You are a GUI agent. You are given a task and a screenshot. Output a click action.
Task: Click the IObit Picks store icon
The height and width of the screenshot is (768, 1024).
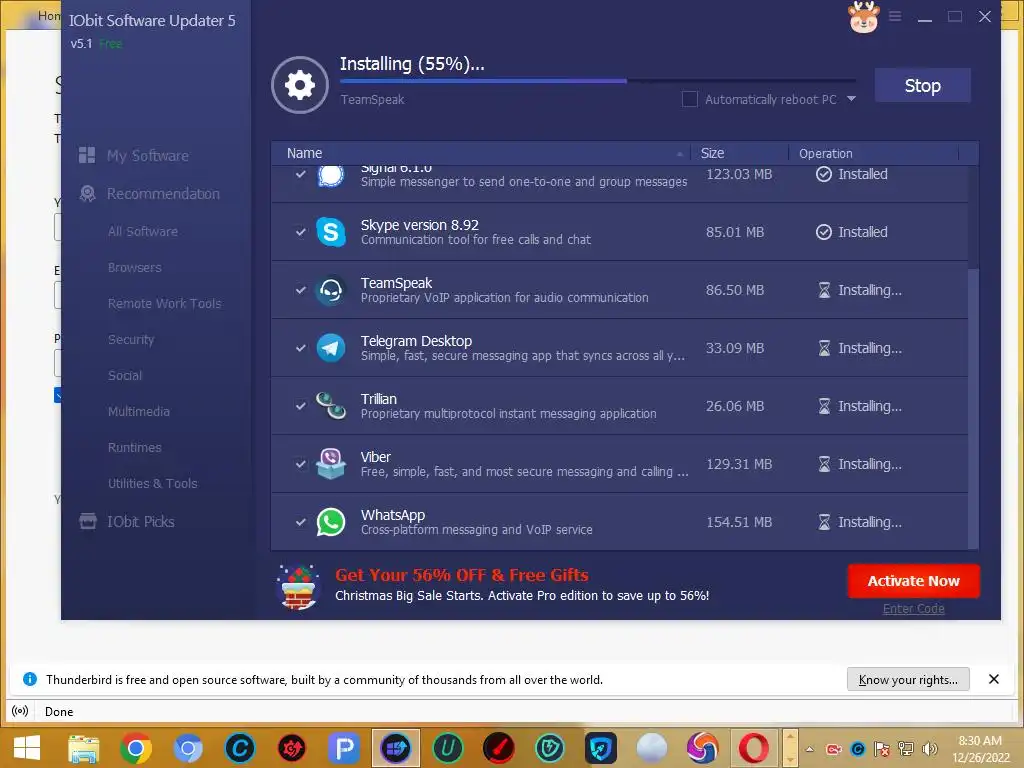(x=88, y=521)
